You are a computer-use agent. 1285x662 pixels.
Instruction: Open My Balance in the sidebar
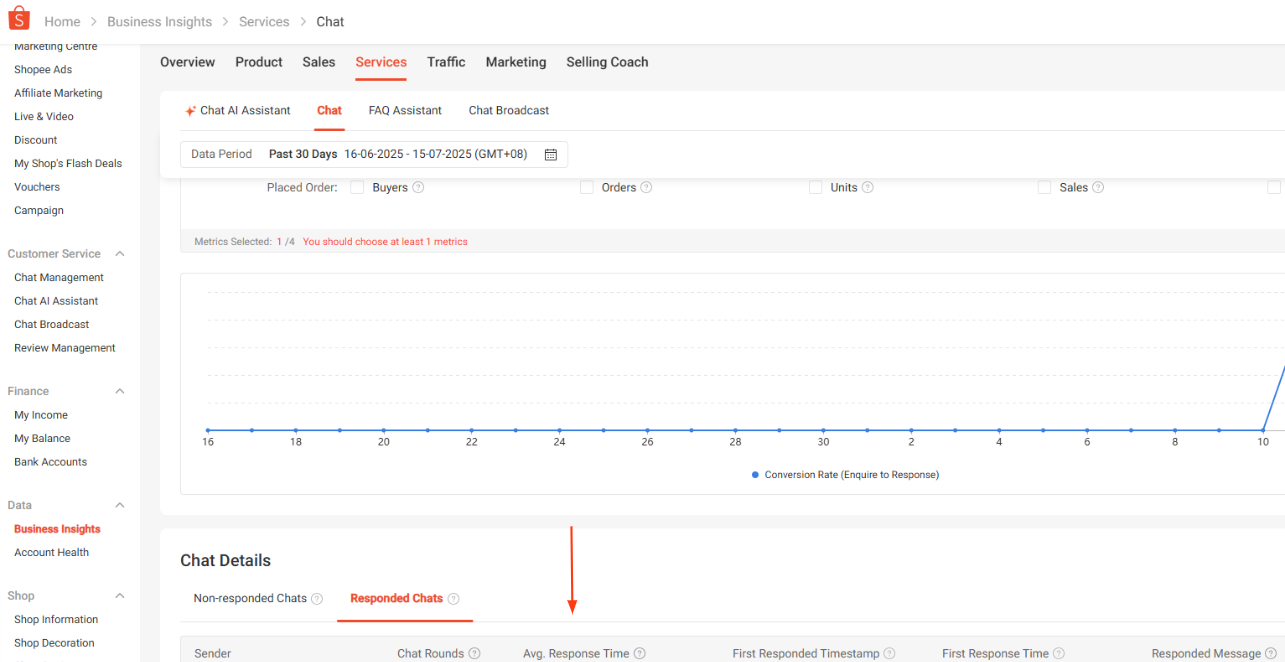(x=42, y=439)
